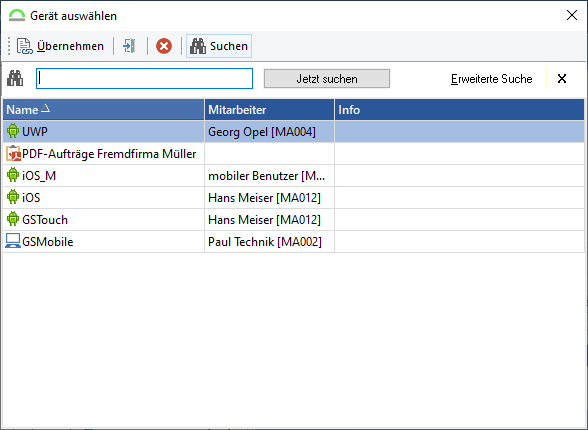The height and width of the screenshot is (430, 588).
Task: Click the toolbar grip handle dots
Action: pos(9,46)
